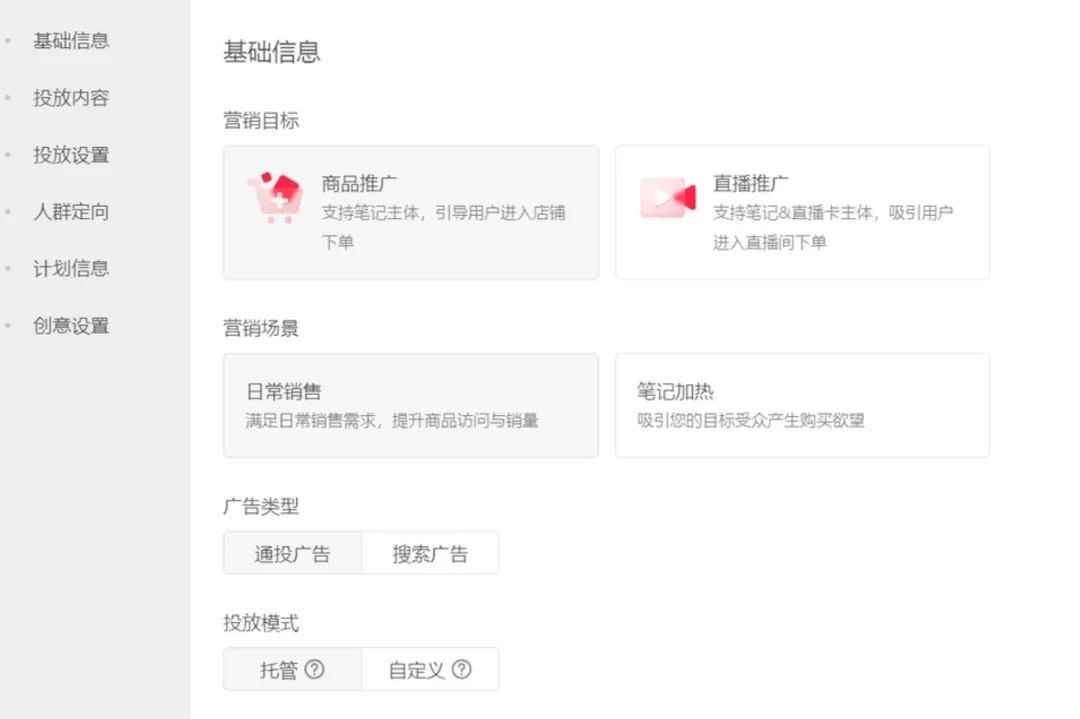
Task: Click the help icon next to 自定义
Action: [x=461, y=669]
